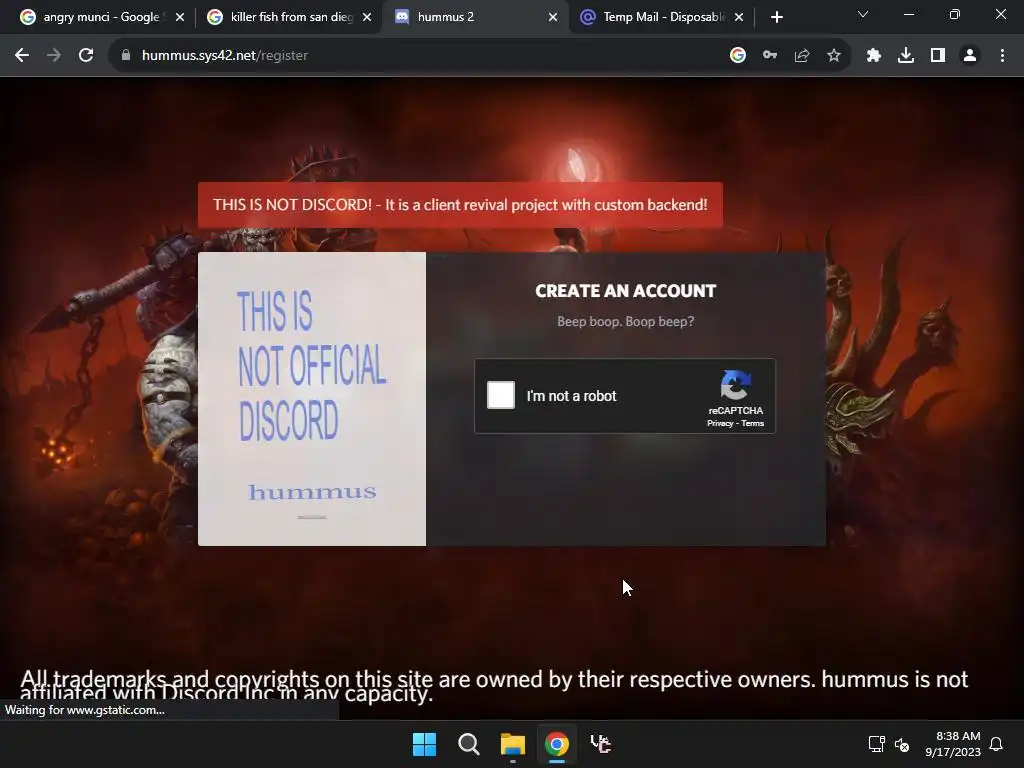
Task: Go forward to next page
Action: [x=54, y=56]
